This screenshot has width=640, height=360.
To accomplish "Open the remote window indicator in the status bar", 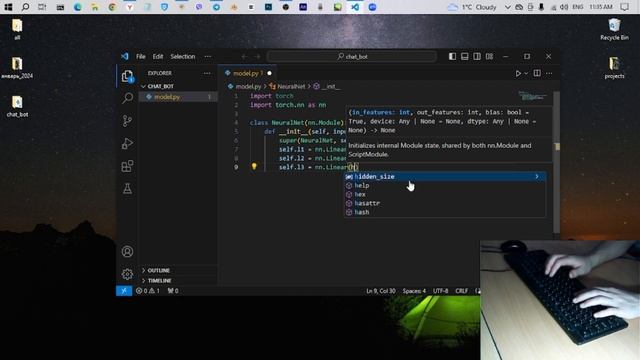I will pos(124,291).
